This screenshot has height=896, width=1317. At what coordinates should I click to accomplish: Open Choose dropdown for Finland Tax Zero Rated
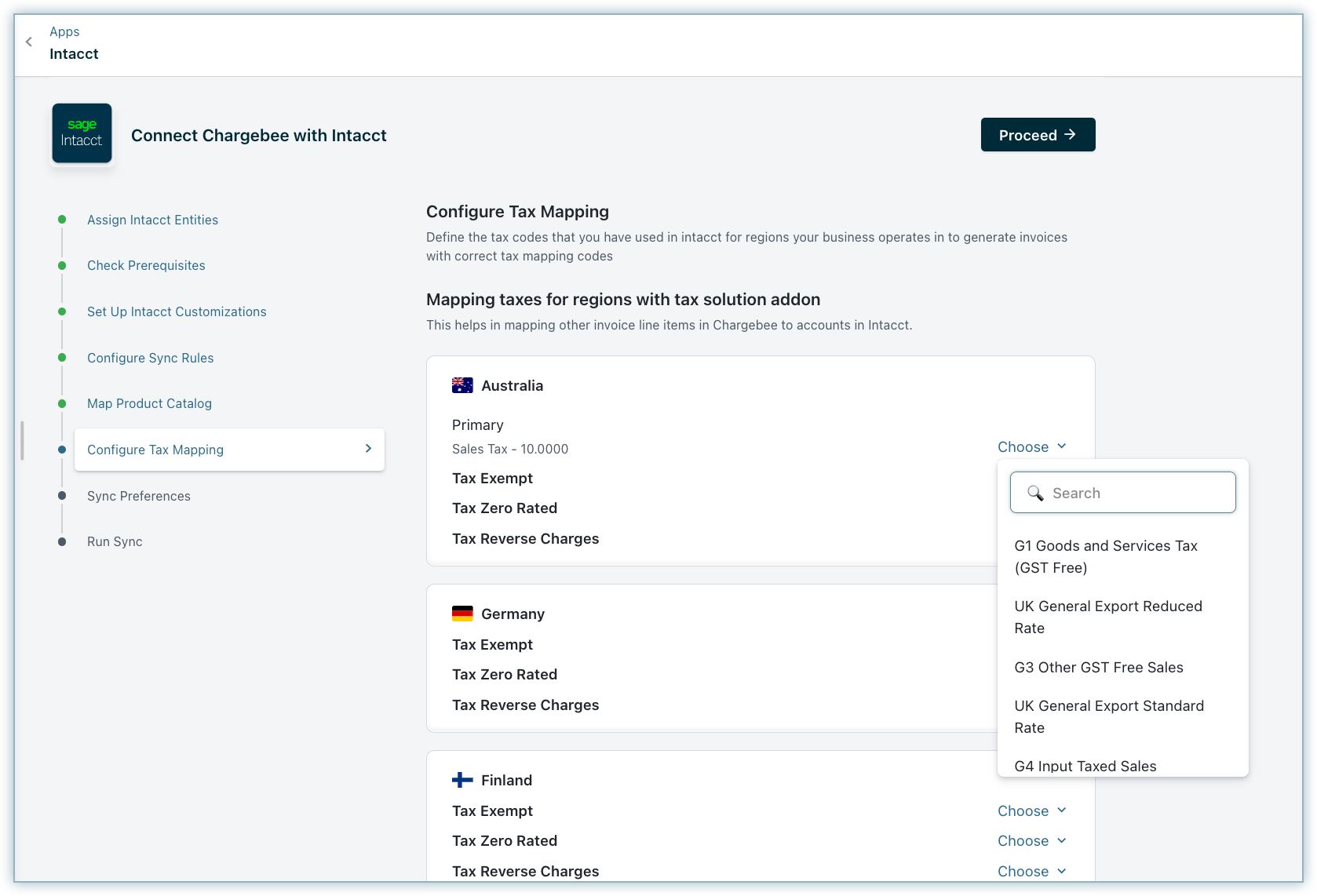(1031, 840)
